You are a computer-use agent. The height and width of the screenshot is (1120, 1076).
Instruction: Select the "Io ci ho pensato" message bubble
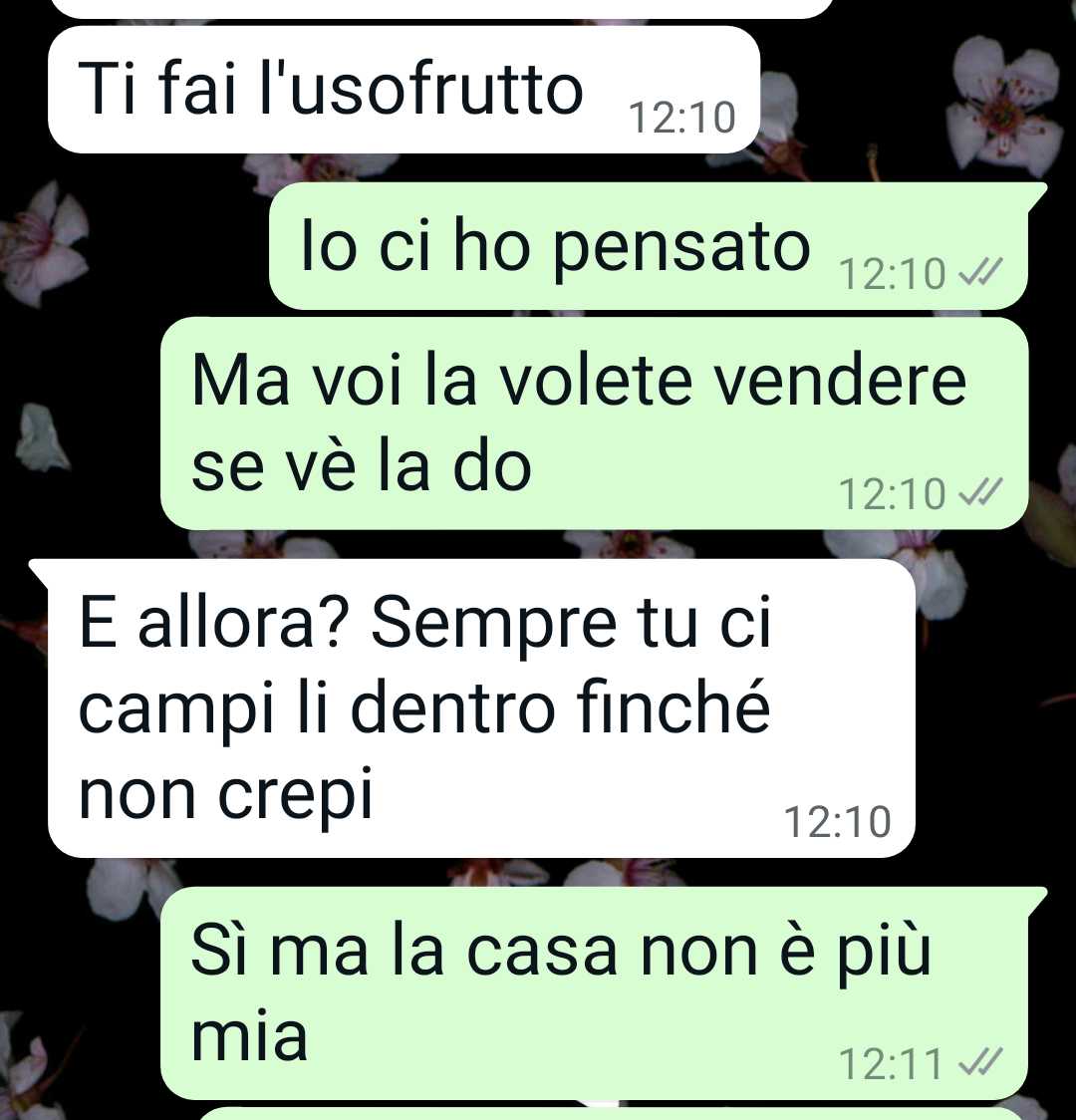coord(649,246)
